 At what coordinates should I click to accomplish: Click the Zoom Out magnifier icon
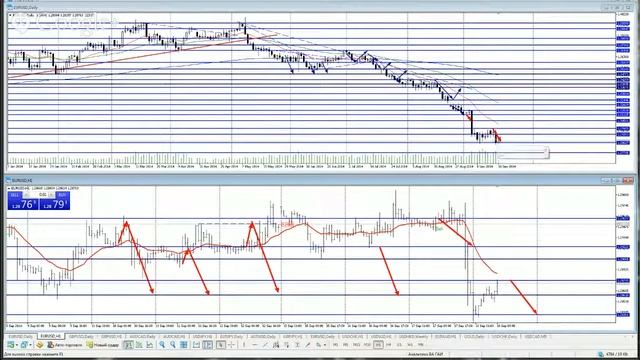(x=173, y=345)
